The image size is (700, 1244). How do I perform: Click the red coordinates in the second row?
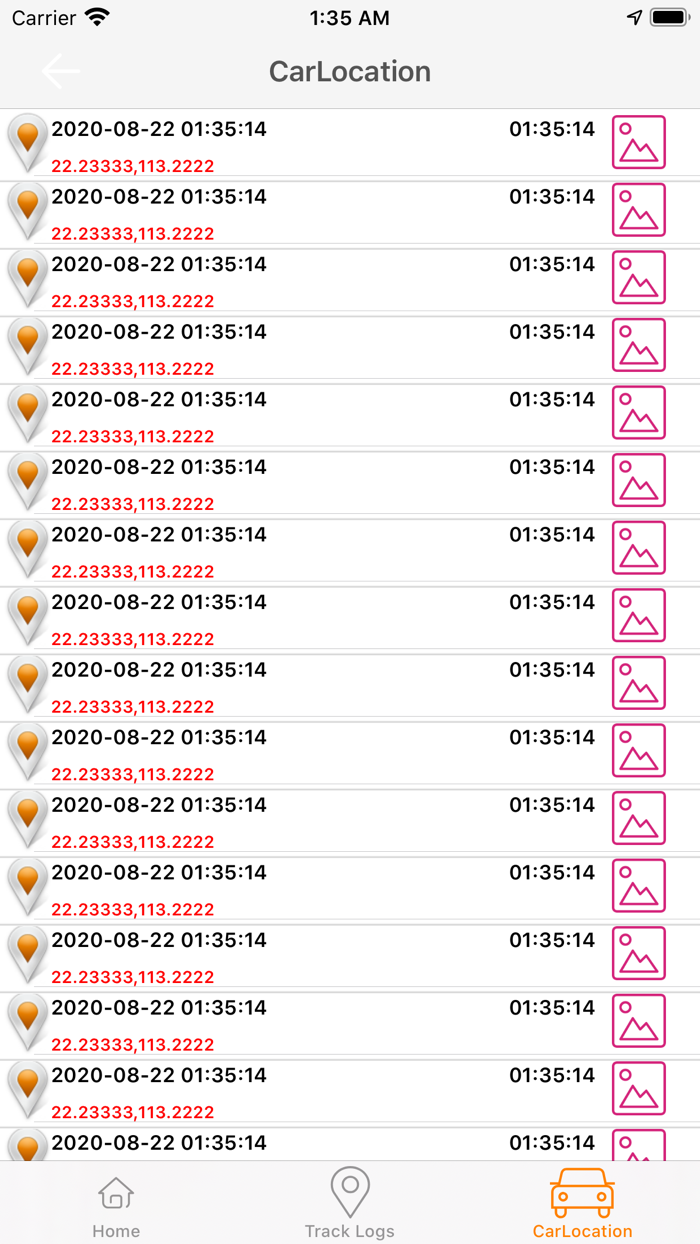[x=133, y=234]
